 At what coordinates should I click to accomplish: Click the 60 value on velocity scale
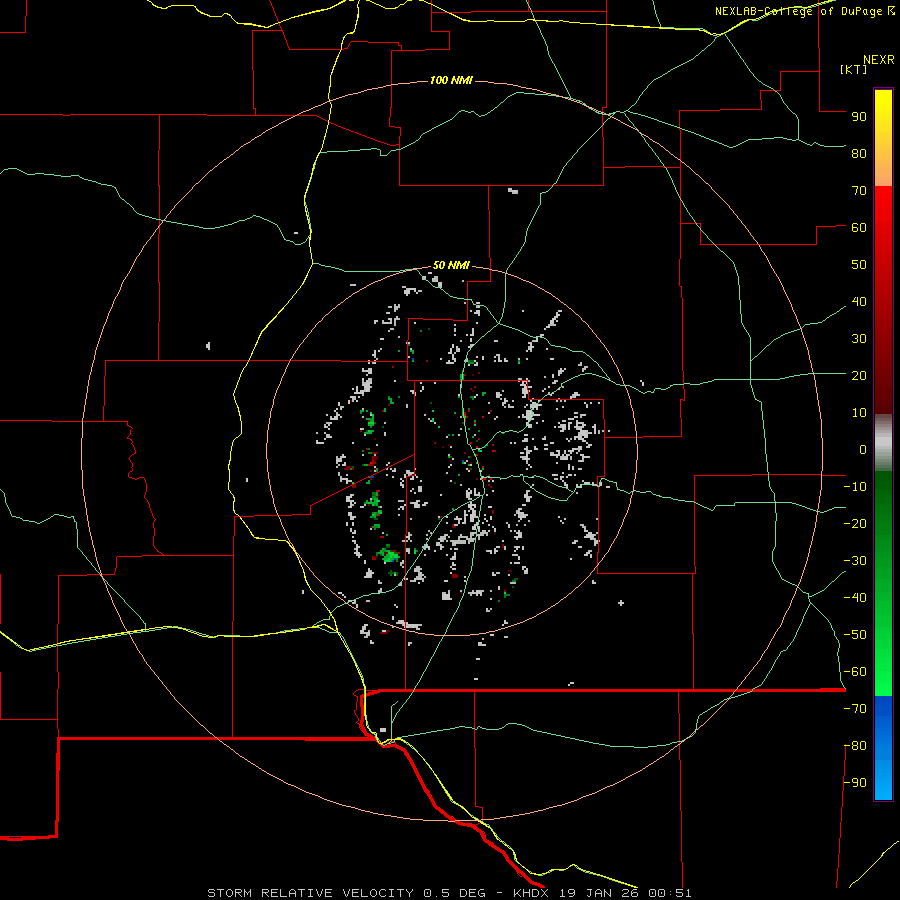[x=859, y=228]
